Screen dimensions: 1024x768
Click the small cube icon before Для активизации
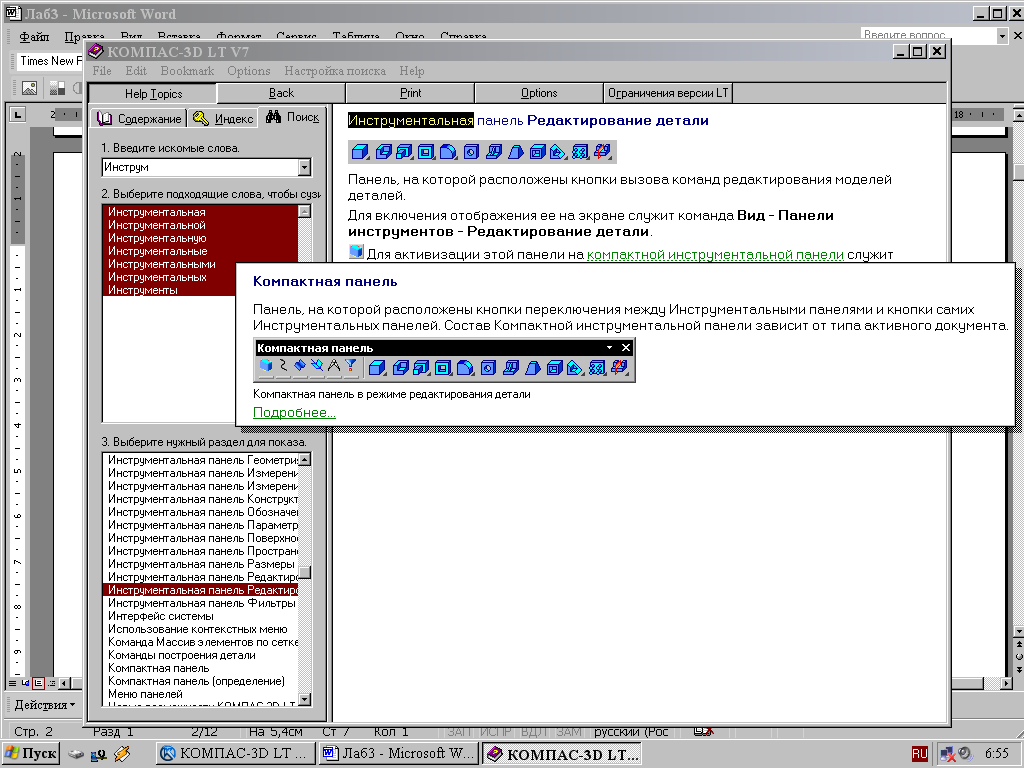(356, 251)
